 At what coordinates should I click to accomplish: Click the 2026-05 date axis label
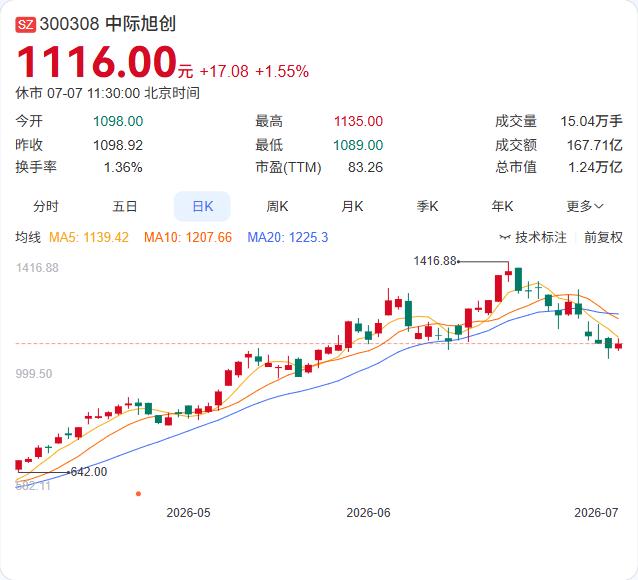pos(188,512)
